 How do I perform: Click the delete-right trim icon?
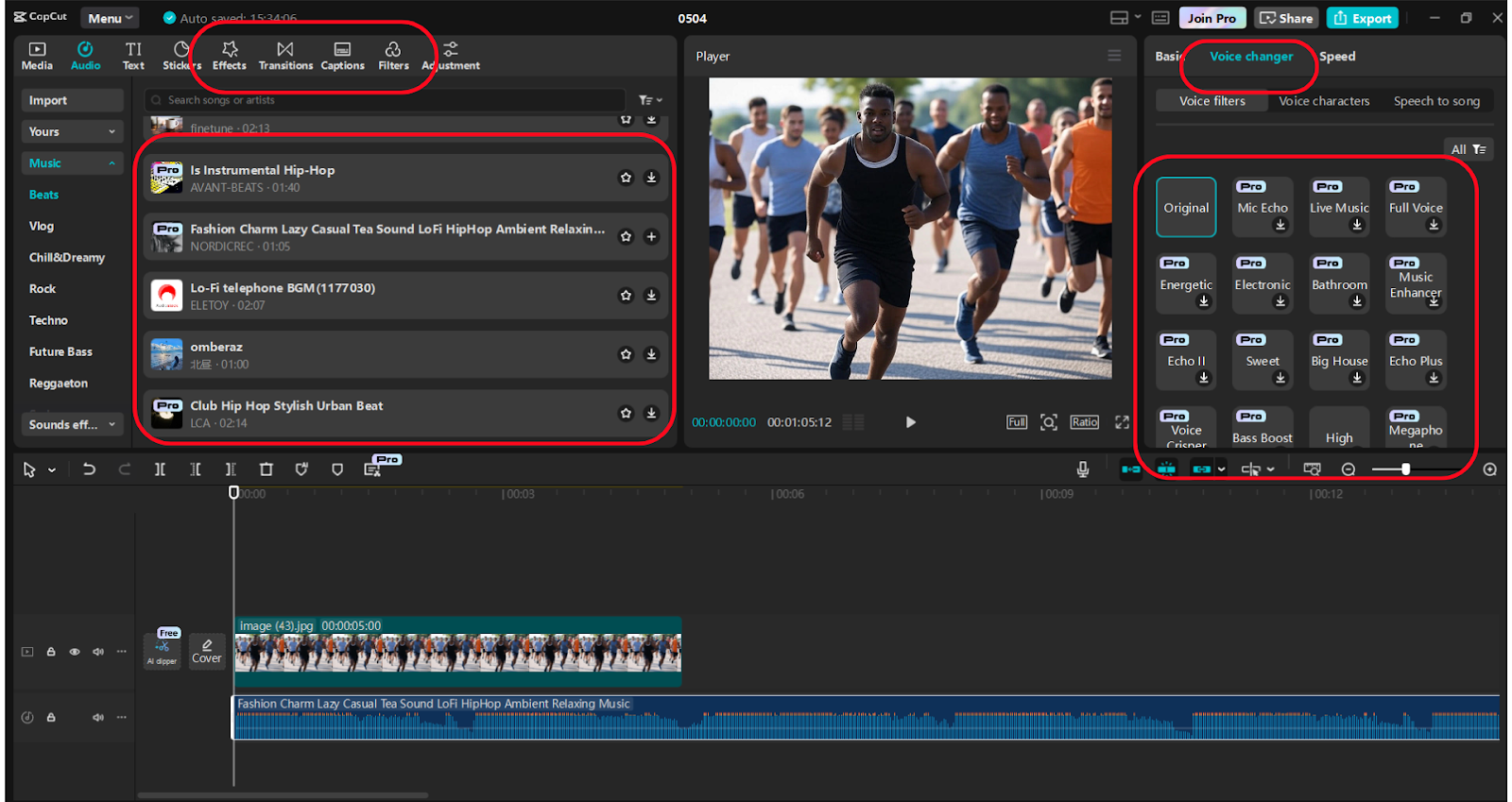pos(231,469)
